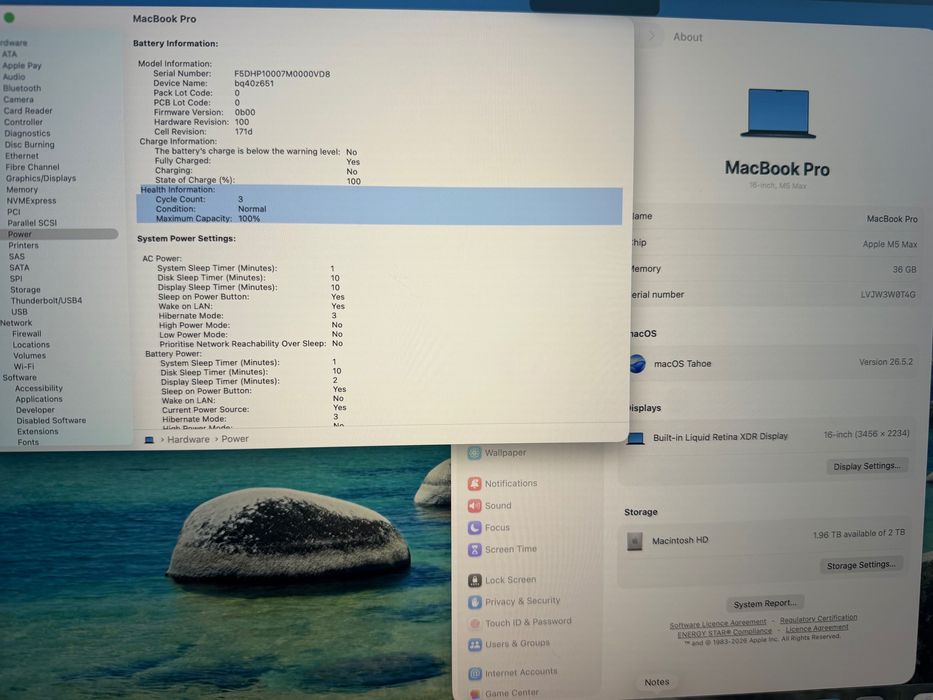This screenshot has height=700, width=933.
Task: Click the macOS Tahoe icon in About
Action: (637, 363)
